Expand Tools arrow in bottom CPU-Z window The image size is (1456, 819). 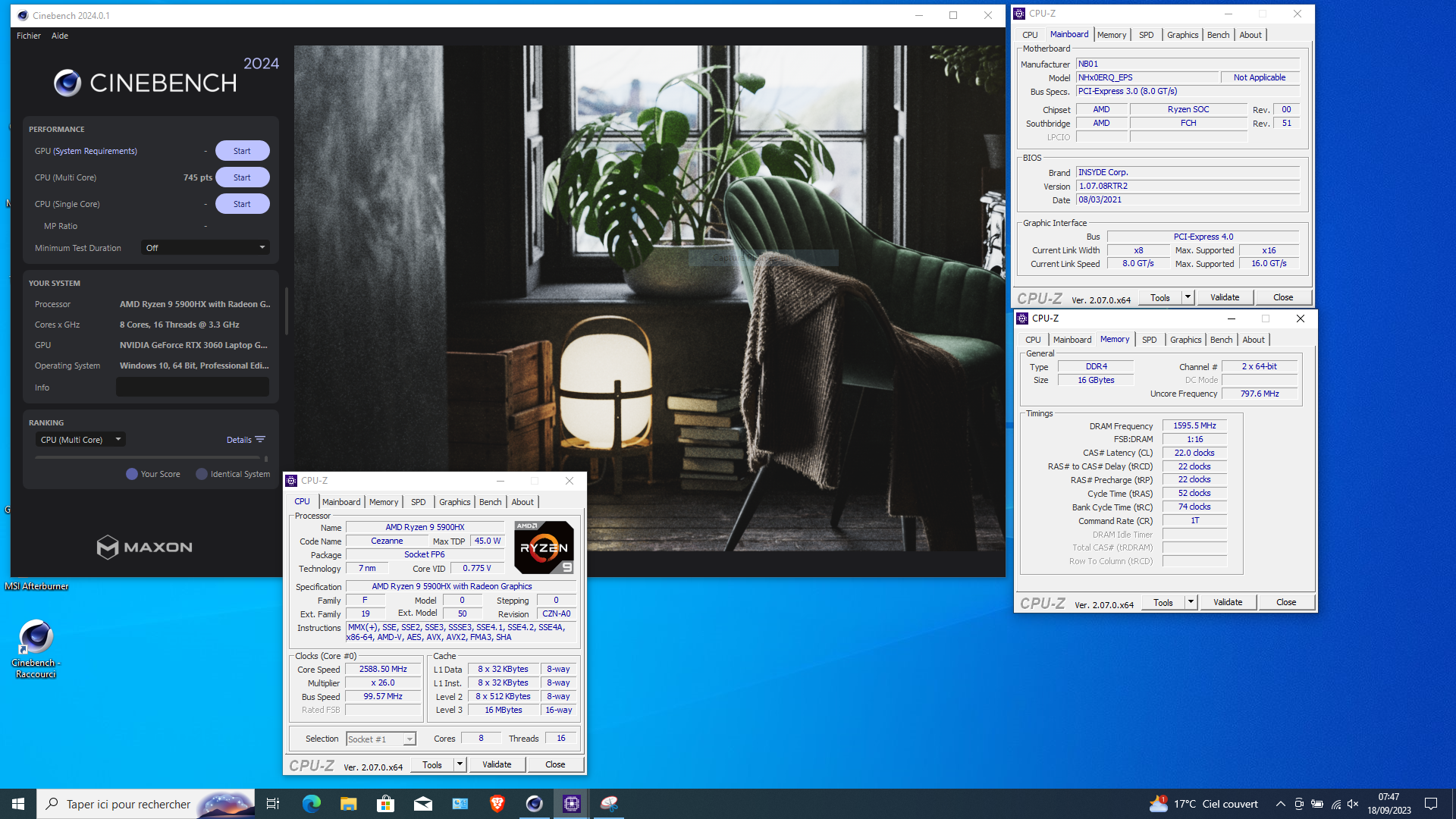click(460, 764)
